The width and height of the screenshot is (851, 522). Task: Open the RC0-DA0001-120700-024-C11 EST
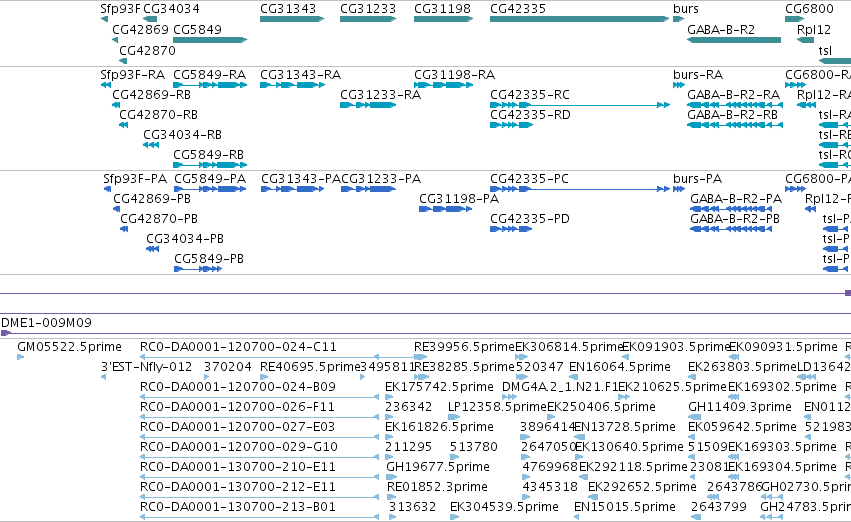pos(238,347)
